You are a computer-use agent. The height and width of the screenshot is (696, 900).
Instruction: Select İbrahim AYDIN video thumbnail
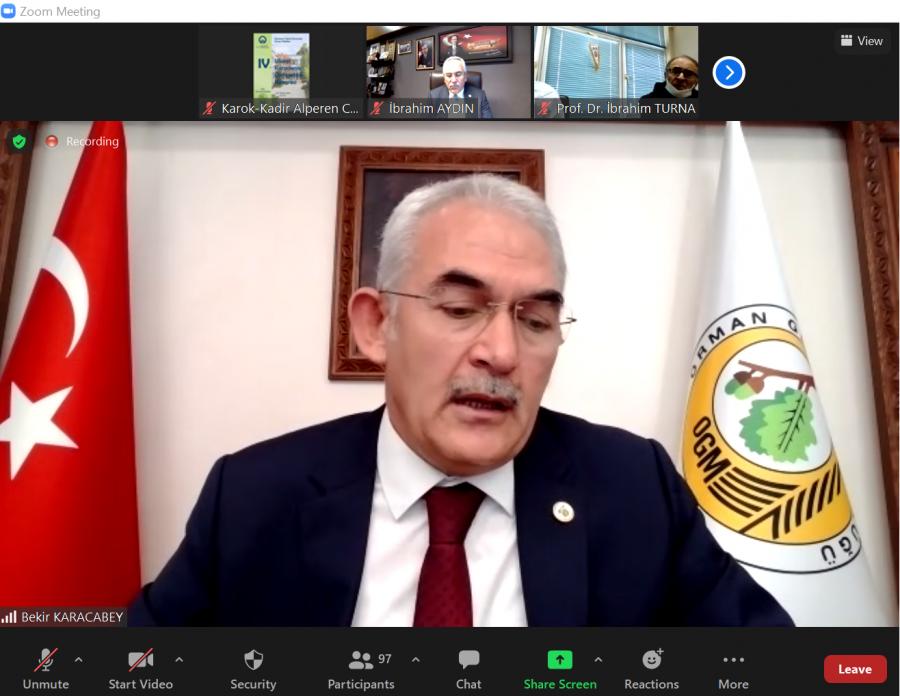point(448,72)
